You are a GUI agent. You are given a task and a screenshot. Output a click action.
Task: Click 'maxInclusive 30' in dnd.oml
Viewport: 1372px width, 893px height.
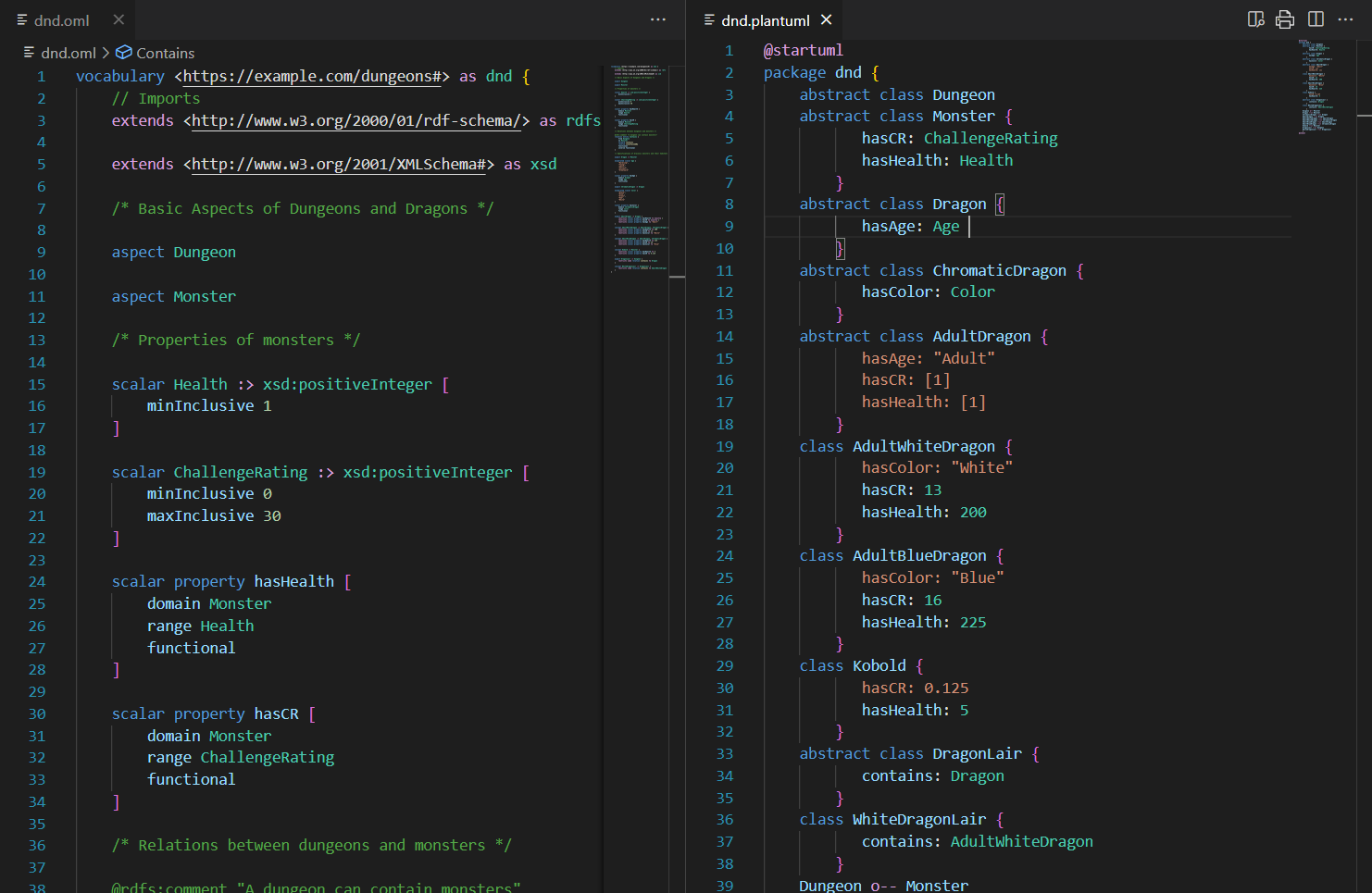coord(214,515)
